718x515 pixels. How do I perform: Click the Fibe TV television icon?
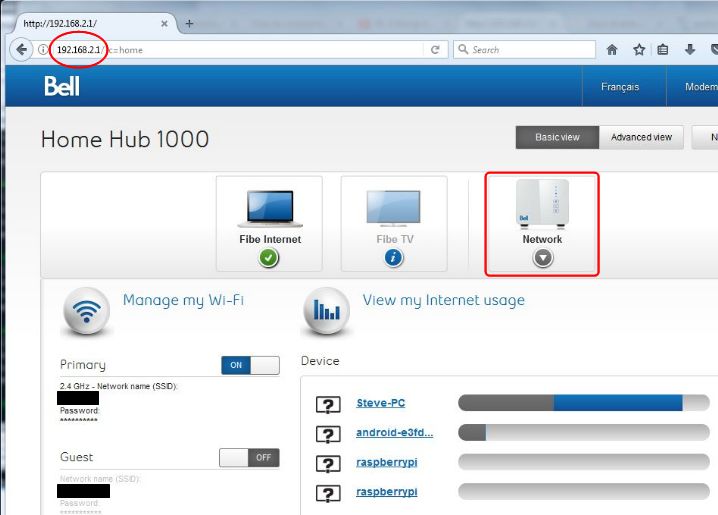(x=393, y=209)
